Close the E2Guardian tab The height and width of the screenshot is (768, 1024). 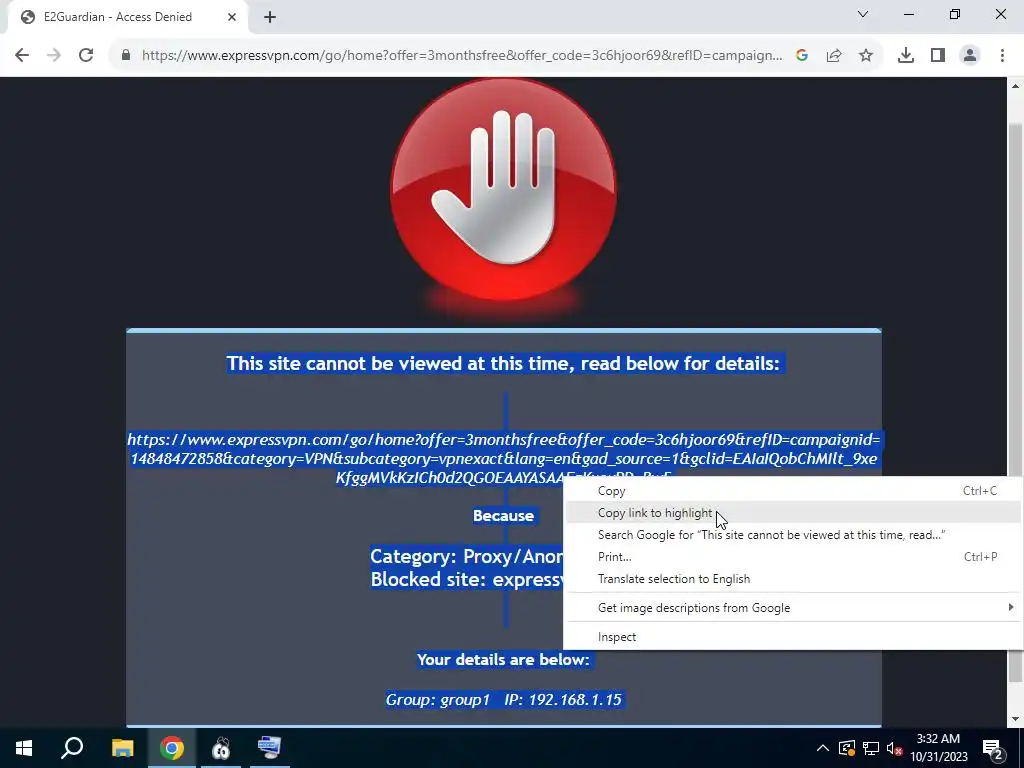[x=232, y=17]
